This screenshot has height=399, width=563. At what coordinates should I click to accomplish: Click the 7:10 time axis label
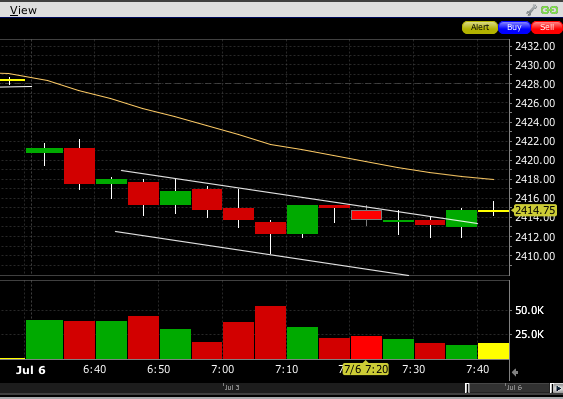coord(287,369)
